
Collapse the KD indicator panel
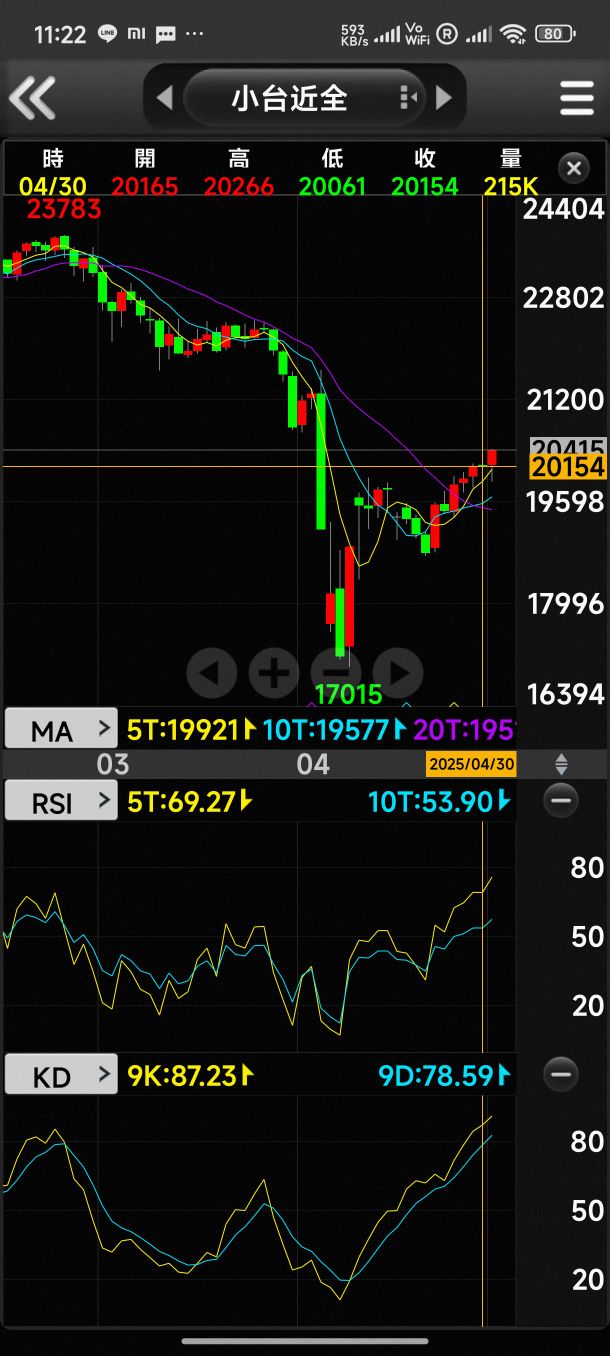[561, 1075]
